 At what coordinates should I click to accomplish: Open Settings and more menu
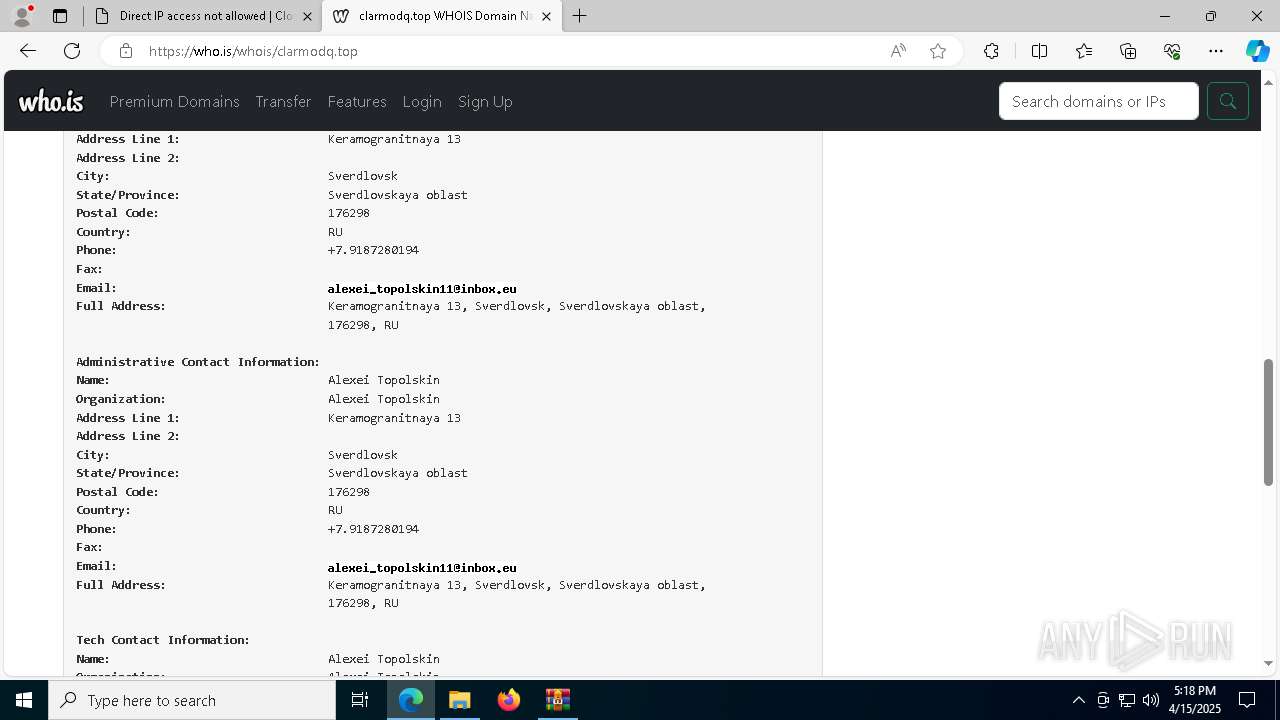point(1216,51)
